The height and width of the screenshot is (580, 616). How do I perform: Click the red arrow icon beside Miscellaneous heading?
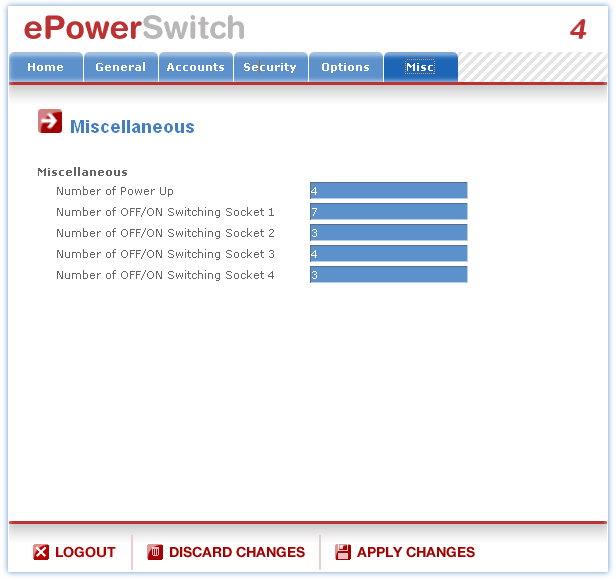pos(50,122)
